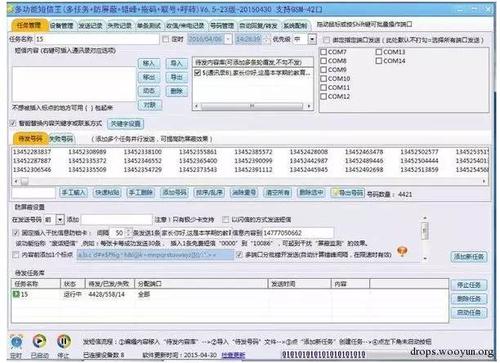Check the COM7 port checkbox
Screen dimensions: 500x363
[323, 52]
